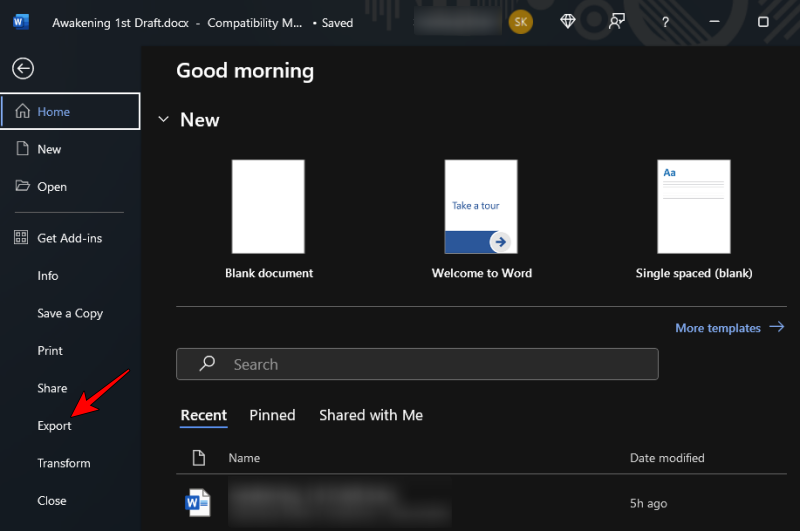Open the Welcome to Word tour template

click(481, 207)
